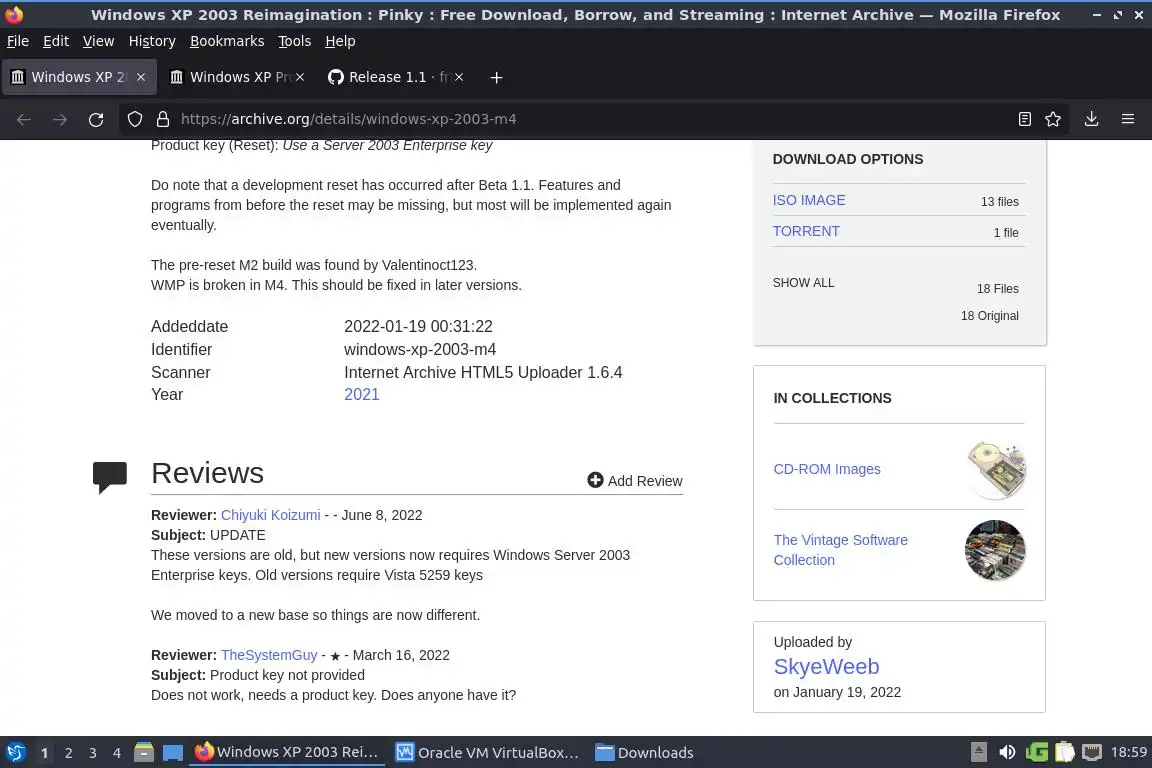Open reviewer TheSystemGuy profile
Image resolution: width=1152 pixels, height=768 pixels.
click(x=269, y=655)
